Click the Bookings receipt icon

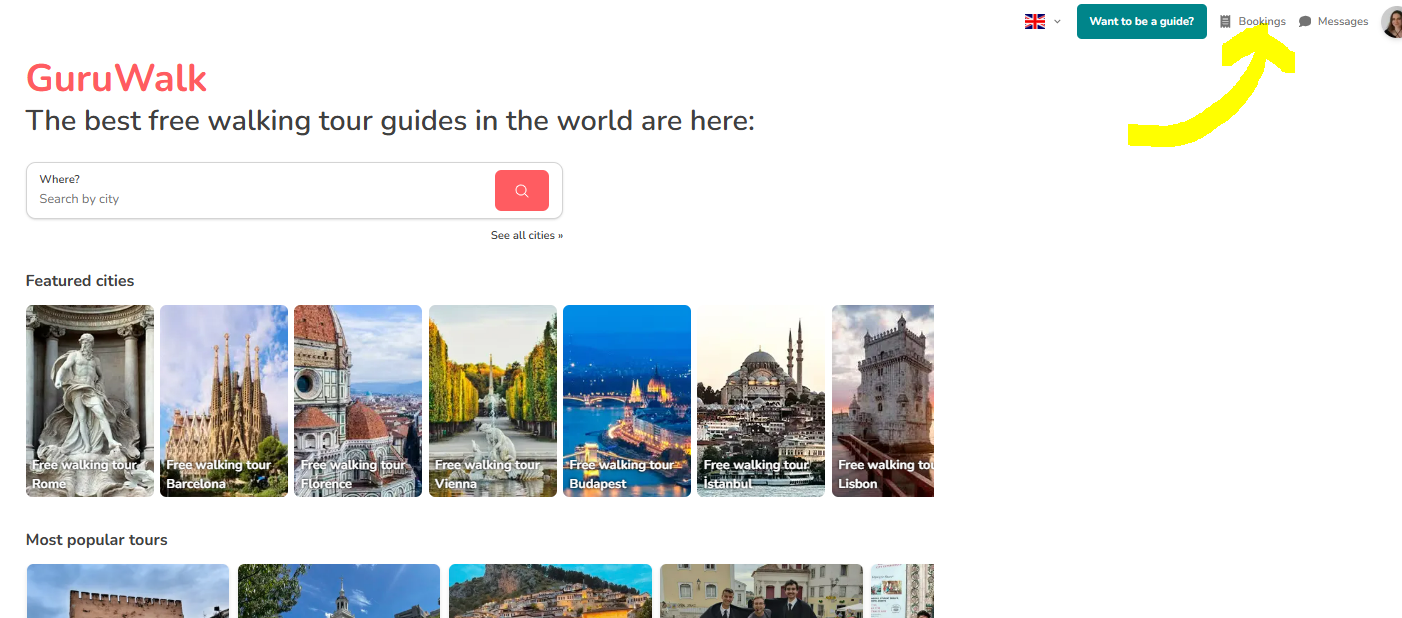point(1225,21)
